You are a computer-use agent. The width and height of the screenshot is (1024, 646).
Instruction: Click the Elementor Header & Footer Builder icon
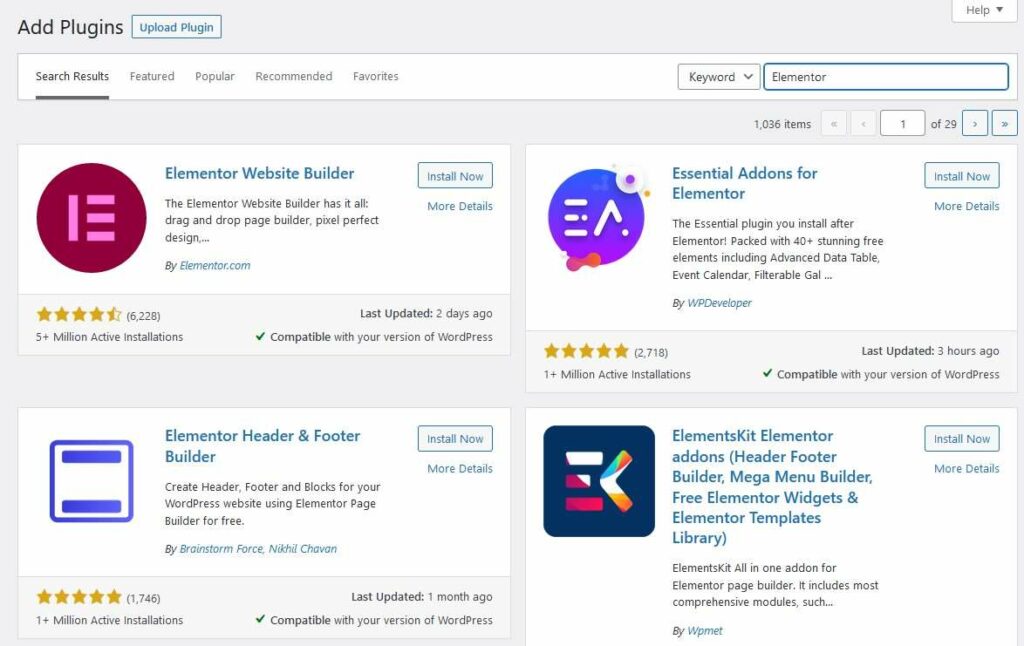point(91,481)
